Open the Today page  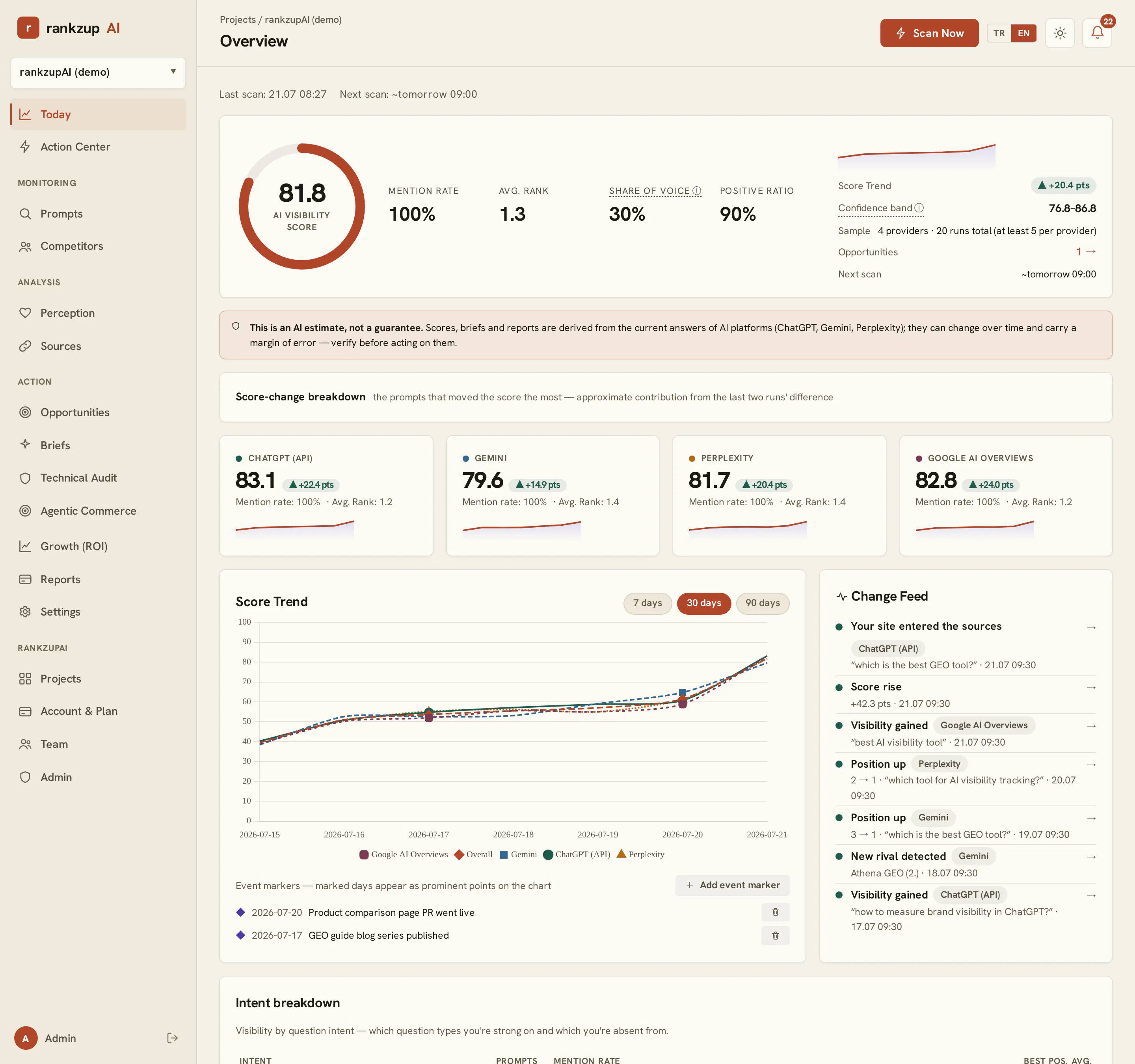pyautogui.click(x=98, y=114)
